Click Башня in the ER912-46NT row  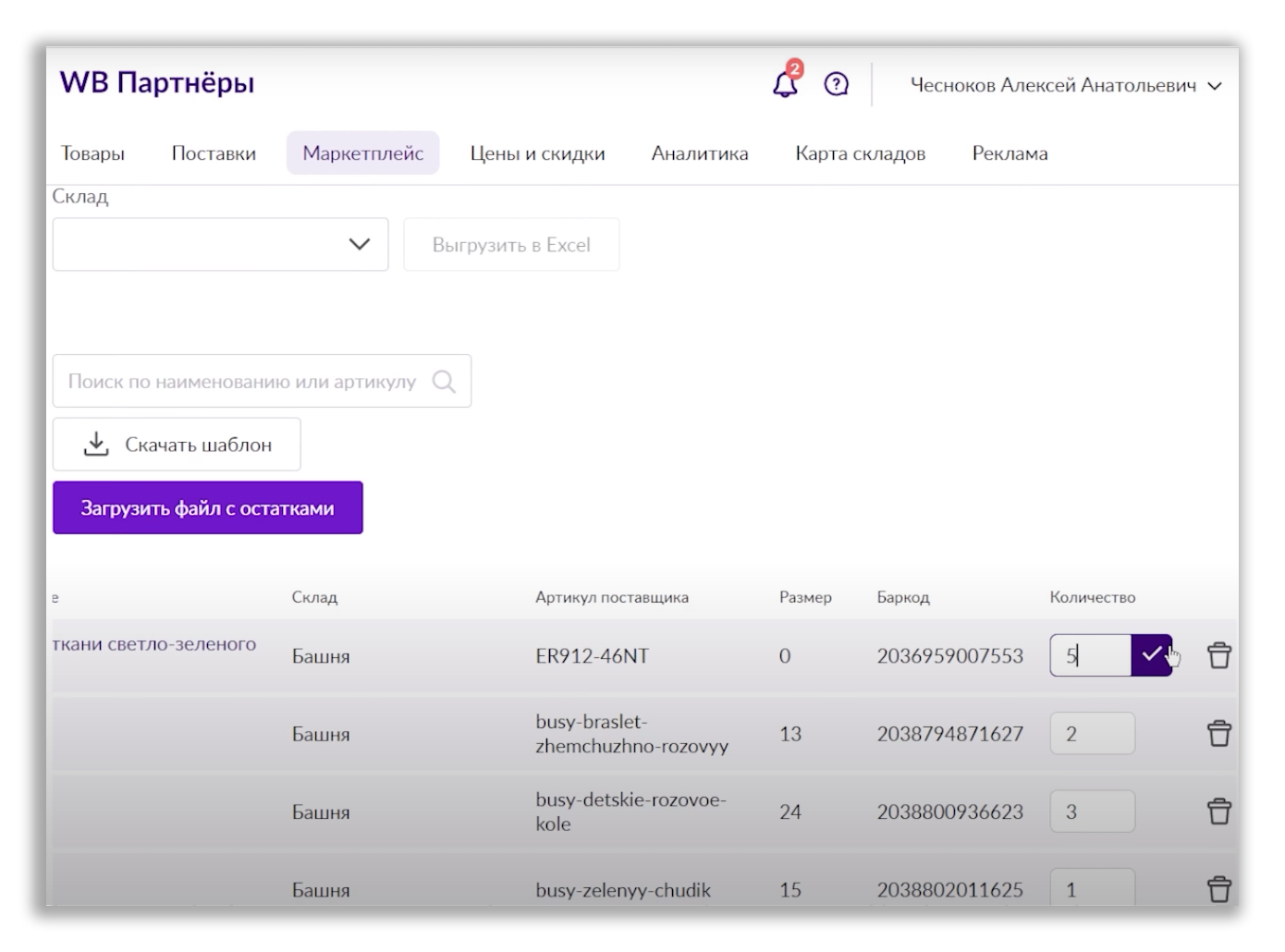tap(321, 655)
